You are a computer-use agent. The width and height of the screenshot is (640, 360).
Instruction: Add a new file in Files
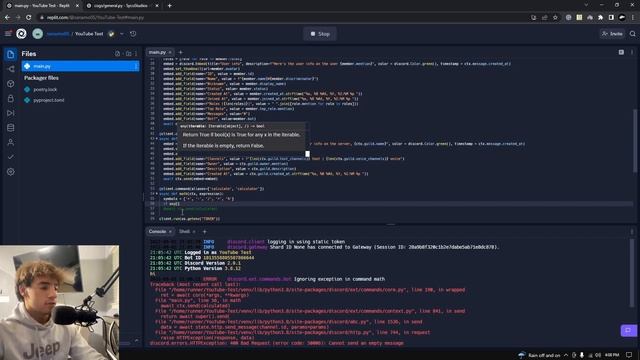pos(118,53)
